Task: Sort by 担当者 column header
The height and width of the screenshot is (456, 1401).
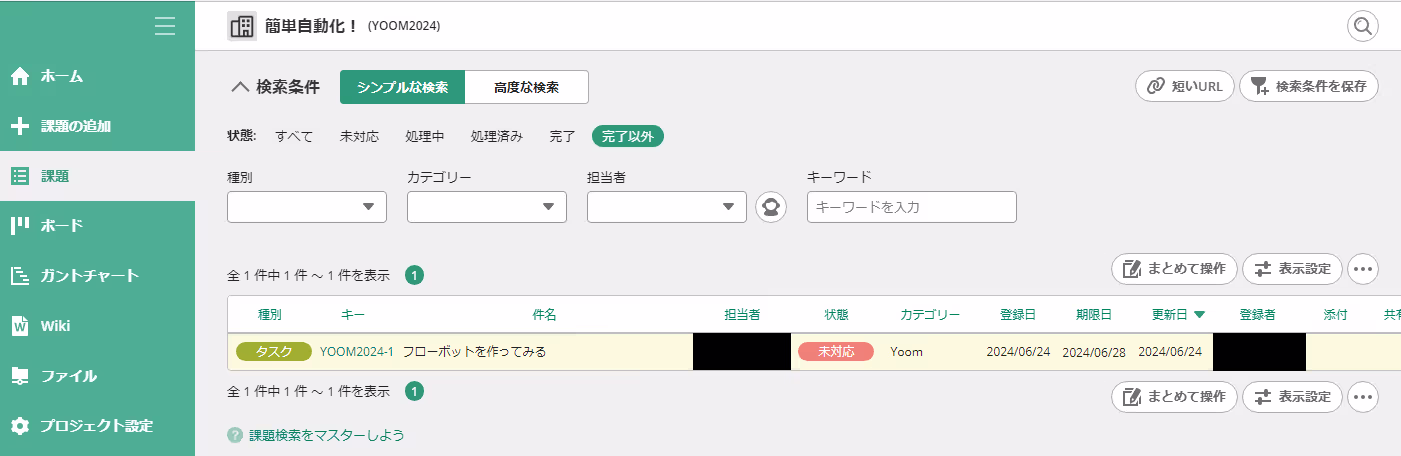Action: [x=742, y=314]
